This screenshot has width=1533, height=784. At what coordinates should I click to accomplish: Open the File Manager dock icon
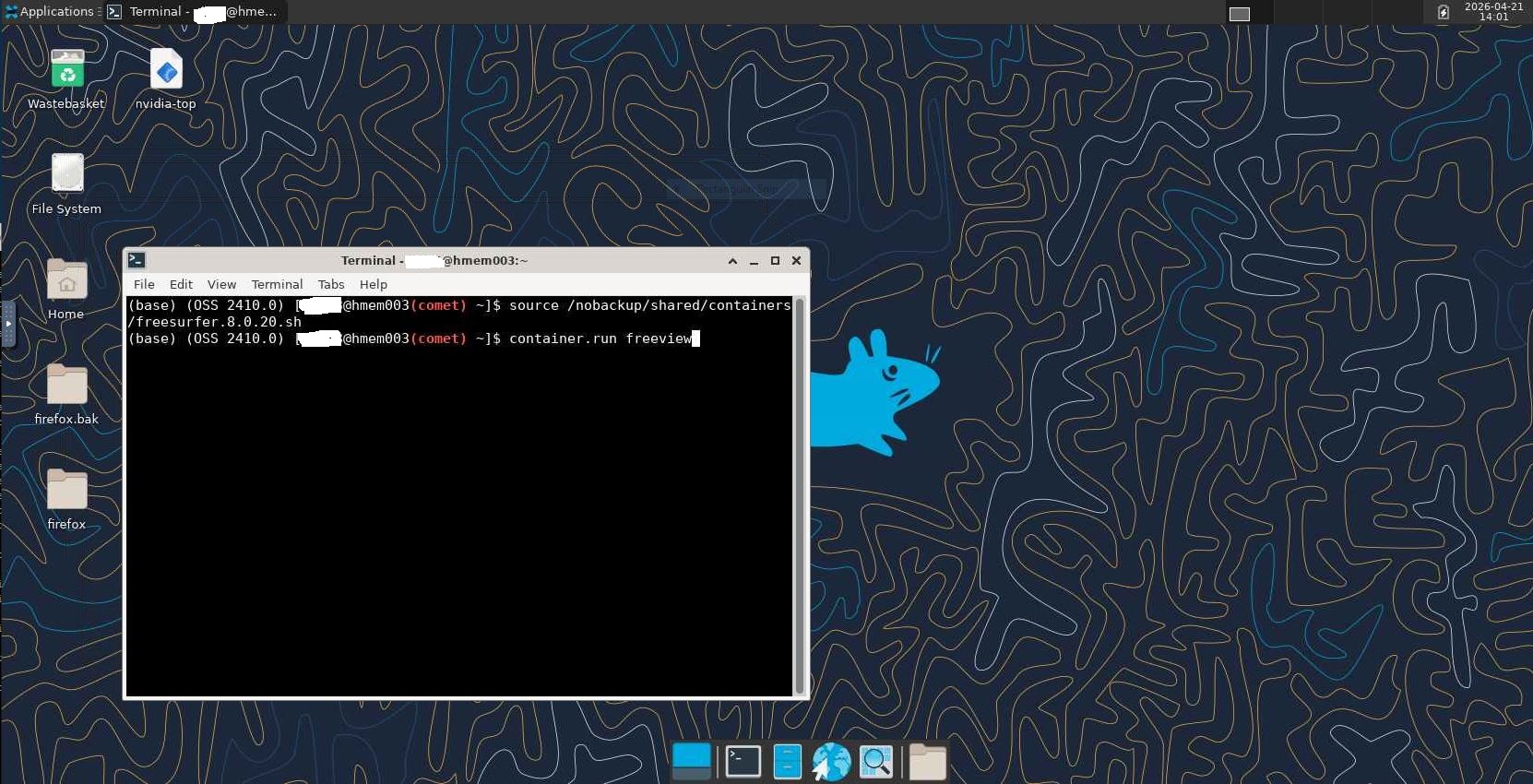pos(787,762)
